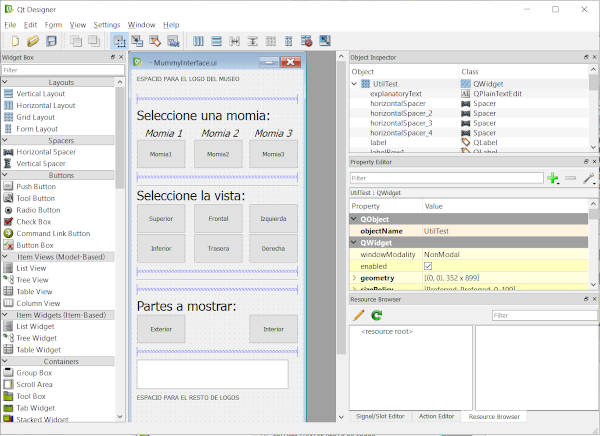Click the pencil Edit Resources icon
600x436 pixels.
click(359, 315)
